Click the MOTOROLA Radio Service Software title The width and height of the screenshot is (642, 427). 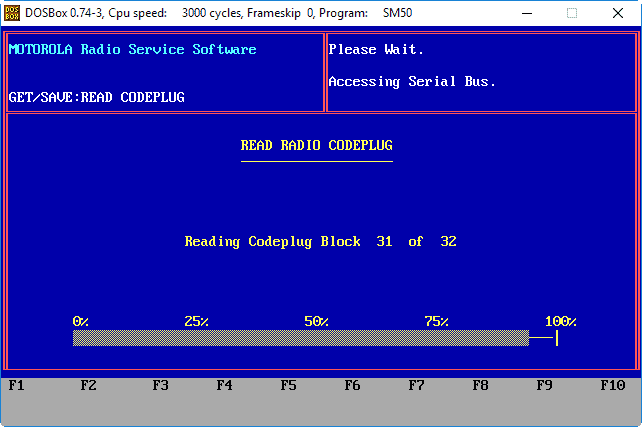132,50
